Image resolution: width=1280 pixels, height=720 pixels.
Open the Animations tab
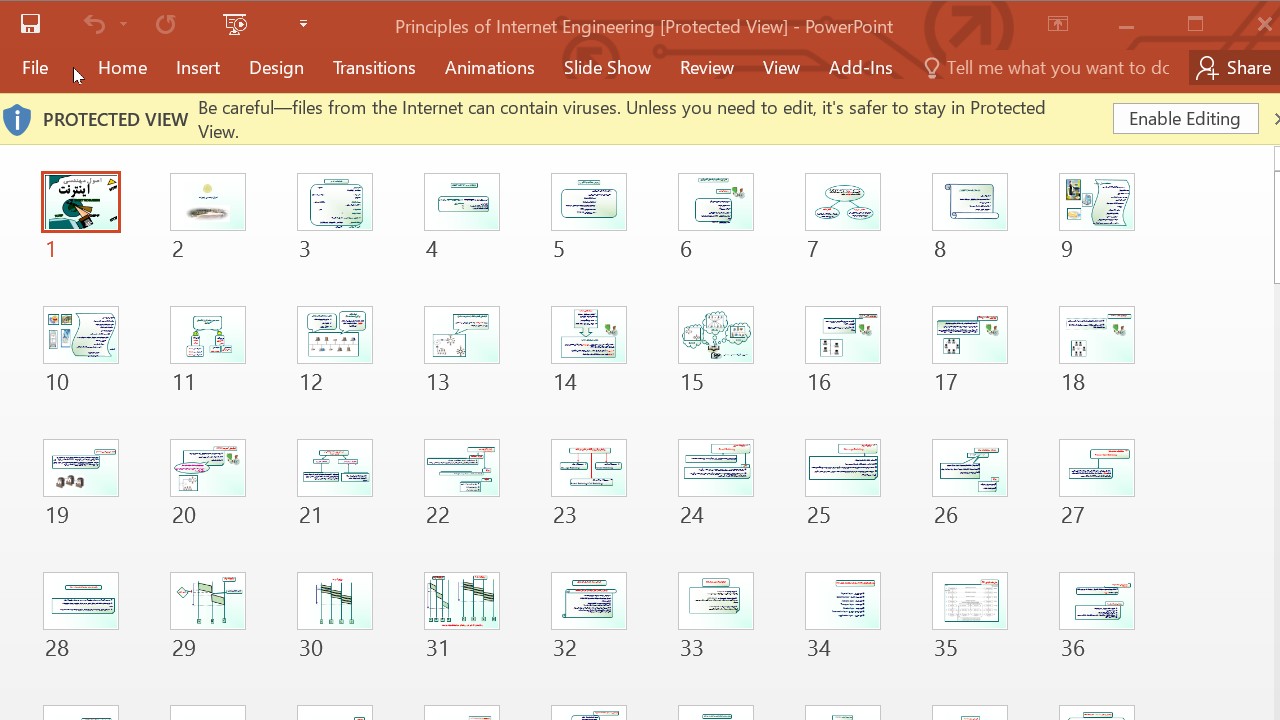490,68
